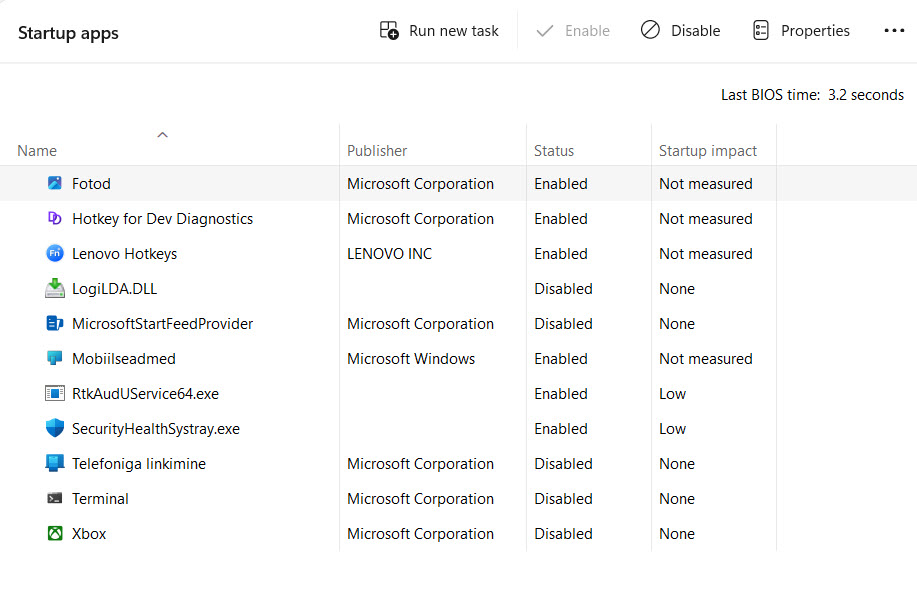Select the LogiLDA.DLL entry

[115, 289]
